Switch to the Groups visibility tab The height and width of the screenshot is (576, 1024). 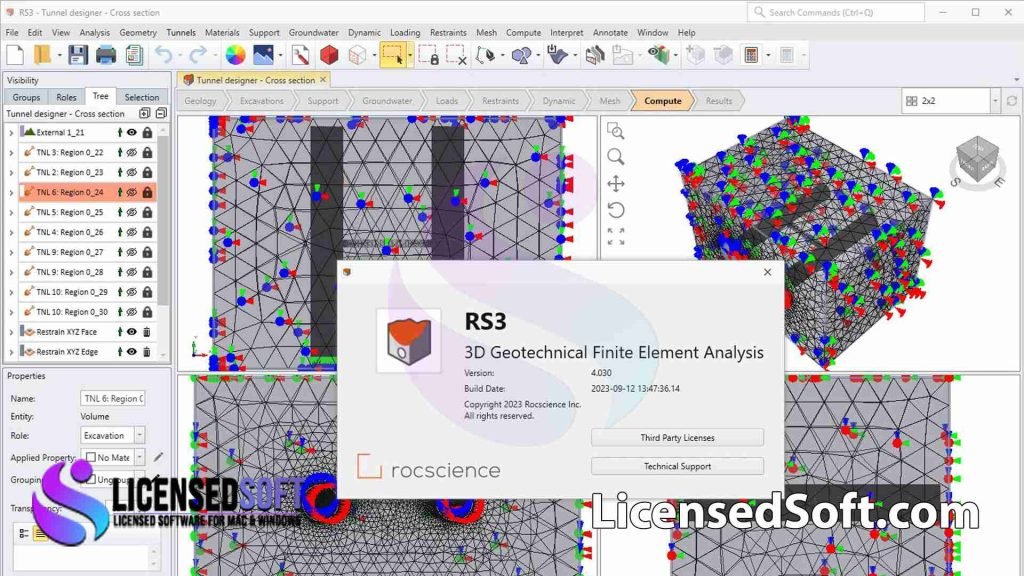(26, 97)
